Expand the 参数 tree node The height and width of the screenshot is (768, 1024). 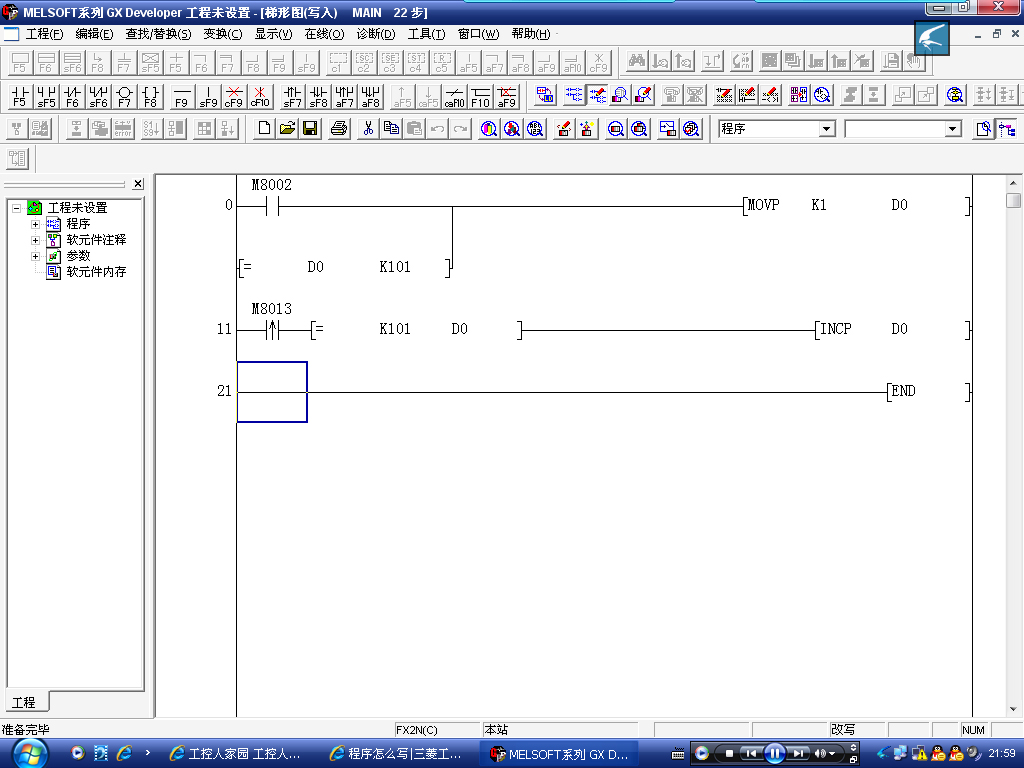tap(36, 256)
